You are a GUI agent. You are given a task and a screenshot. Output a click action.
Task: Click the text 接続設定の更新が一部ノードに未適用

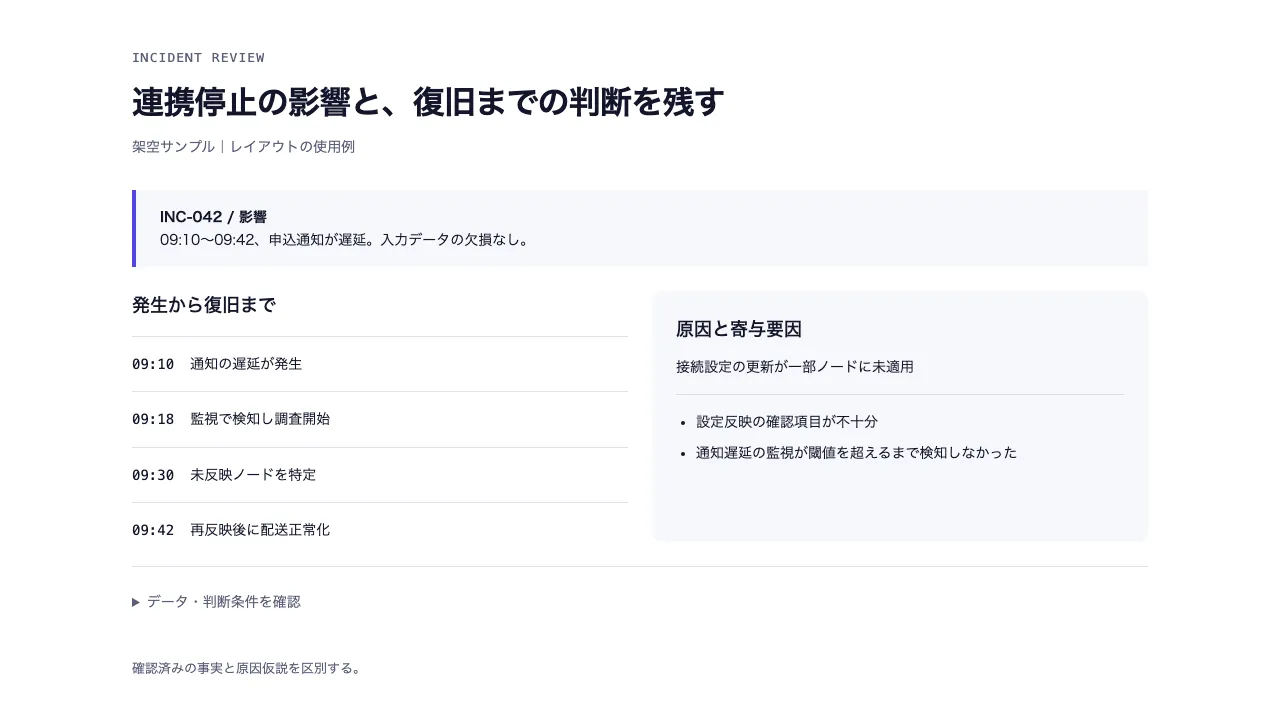point(795,367)
